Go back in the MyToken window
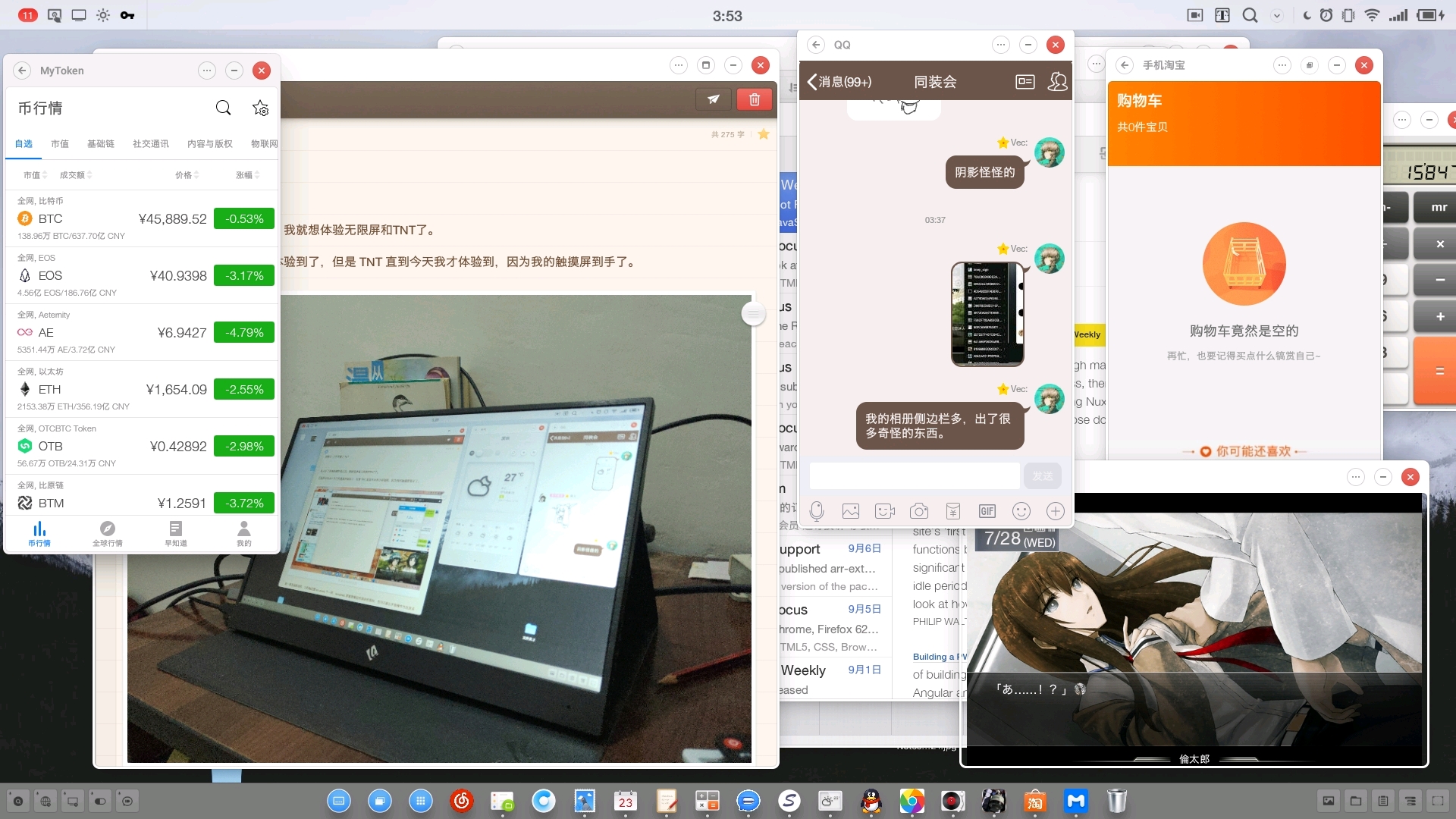The image size is (1456, 819). click(22, 71)
